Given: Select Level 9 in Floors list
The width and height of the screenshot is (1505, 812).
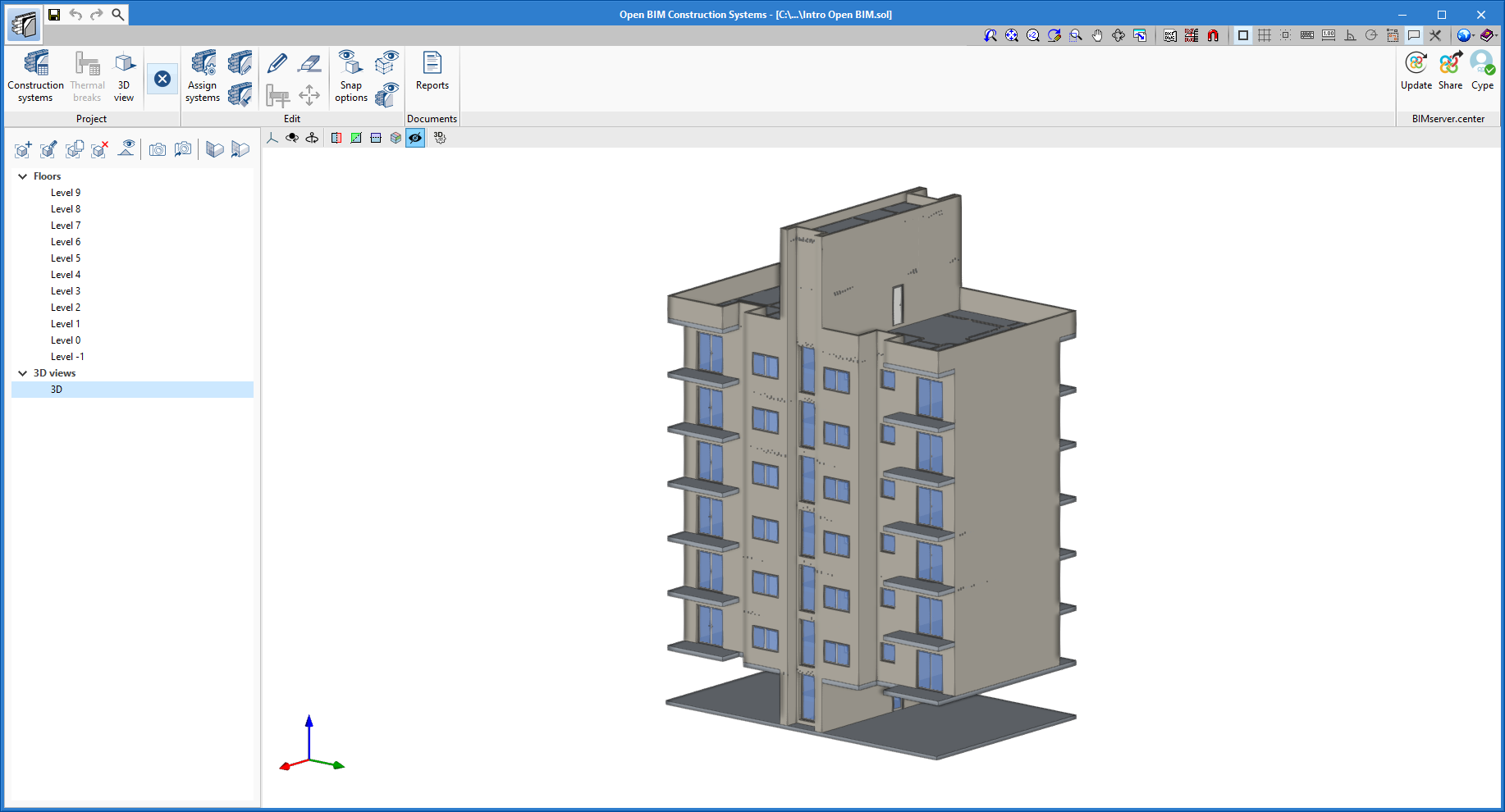Looking at the screenshot, I should point(66,193).
